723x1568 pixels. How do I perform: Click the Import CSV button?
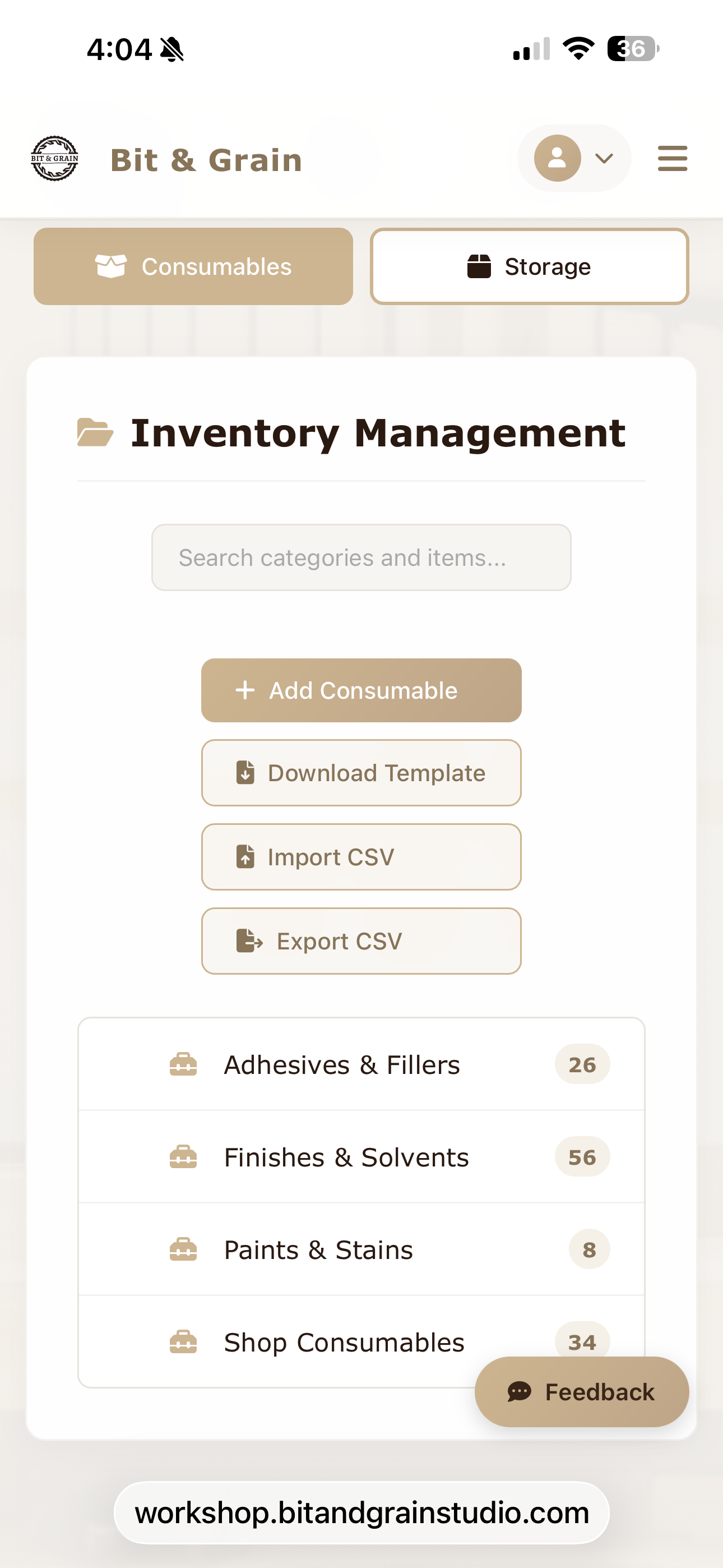pyautogui.click(x=361, y=857)
